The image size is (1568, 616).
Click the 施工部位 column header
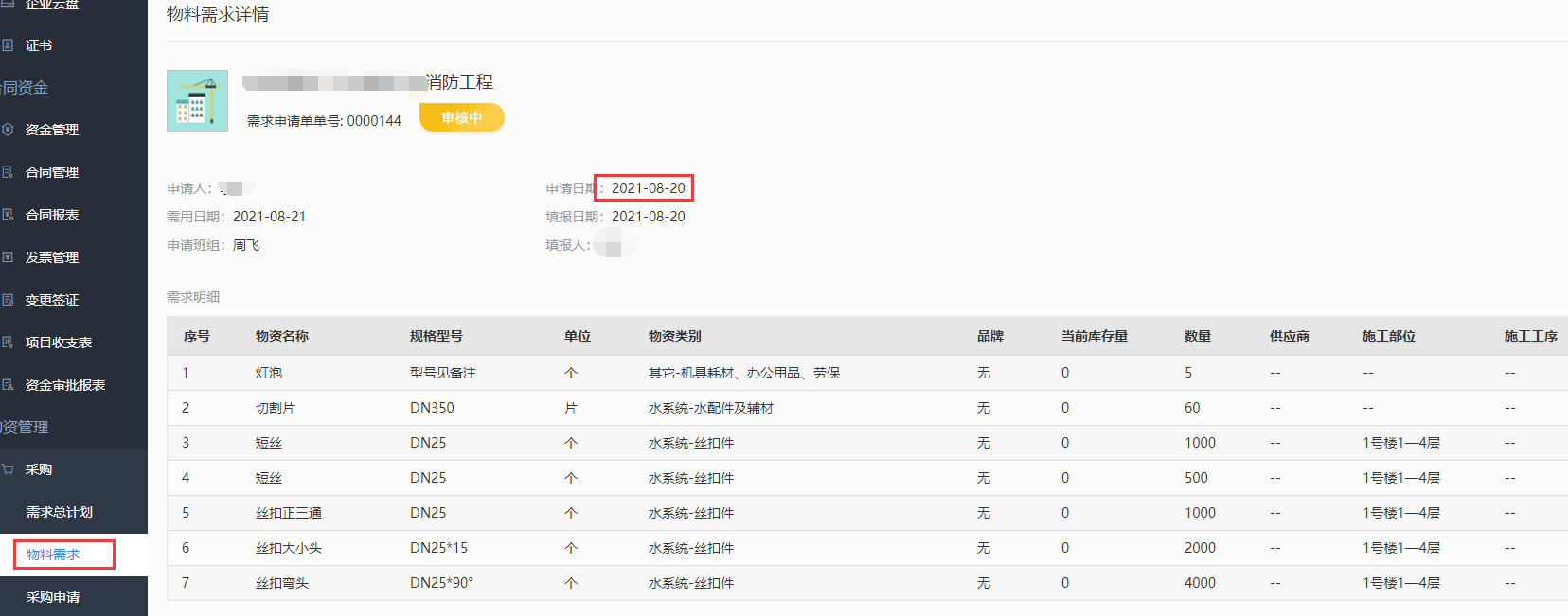pyautogui.click(x=1389, y=336)
